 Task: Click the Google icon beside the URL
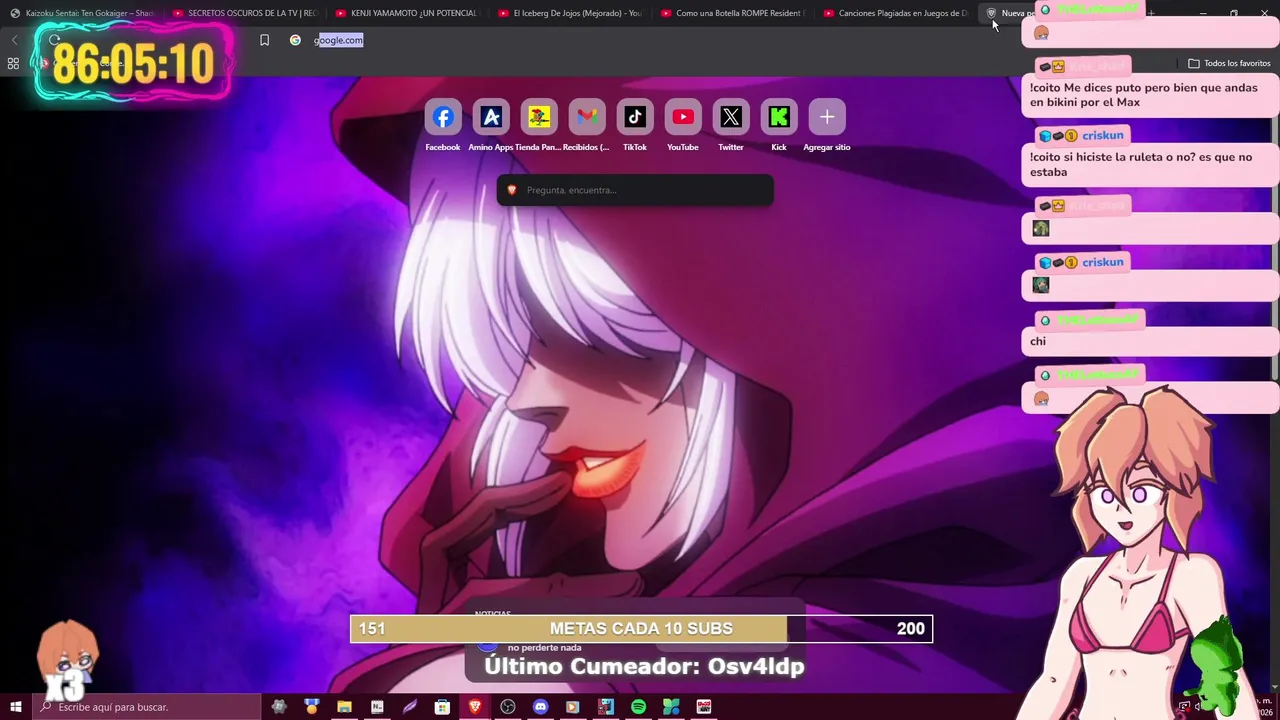click(x=295, y=40)
